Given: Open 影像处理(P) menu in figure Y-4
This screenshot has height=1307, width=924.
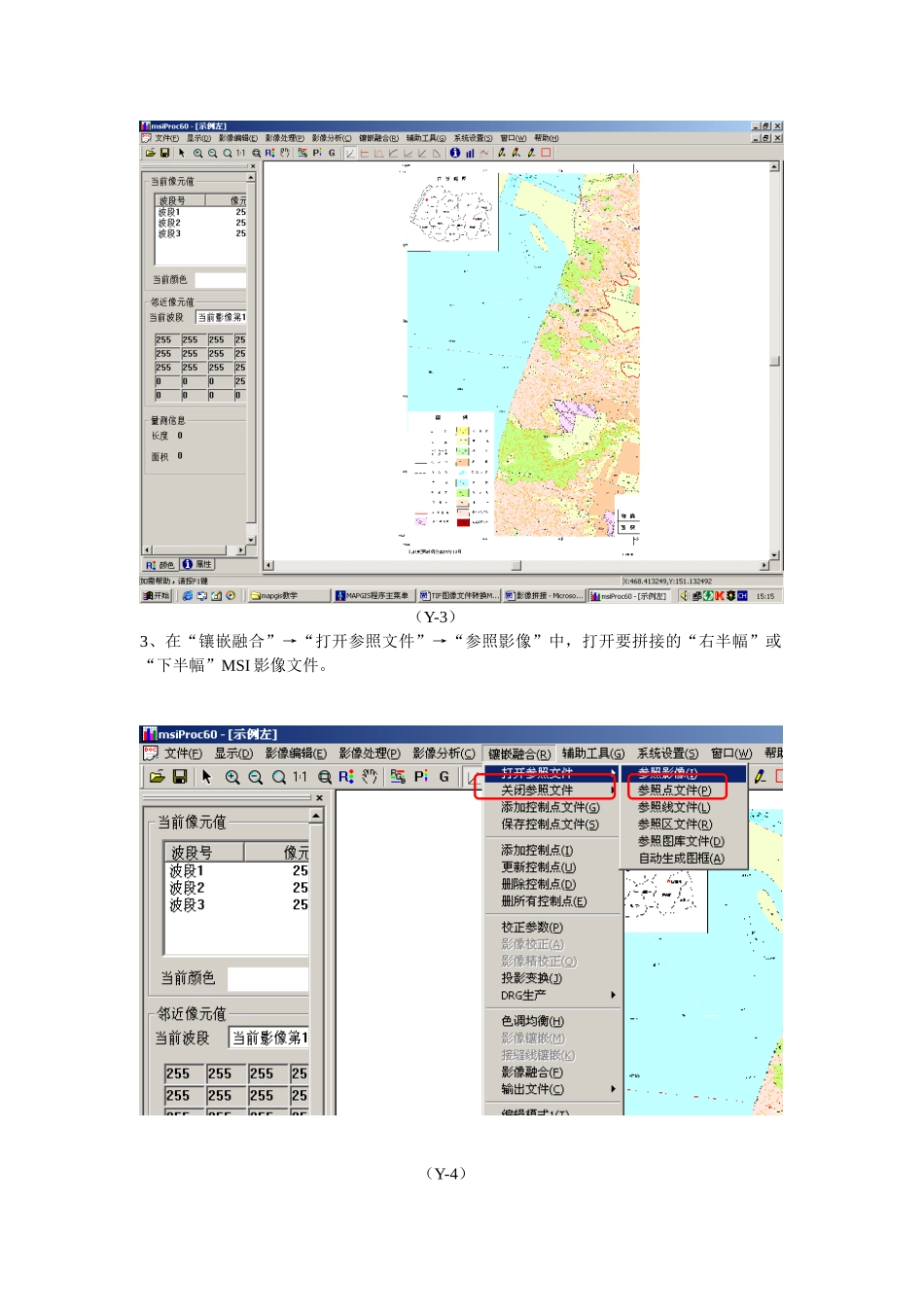Looking at the screenshot, I should 370,754.
